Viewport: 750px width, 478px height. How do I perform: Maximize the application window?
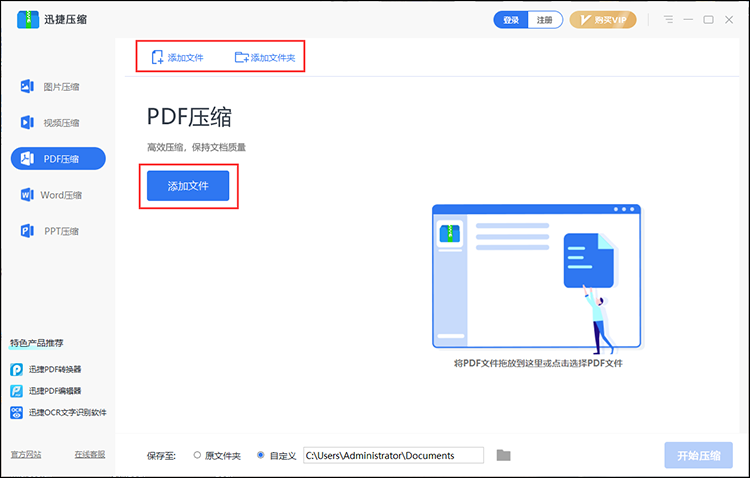pyautogui.click(x=708, y=20)
